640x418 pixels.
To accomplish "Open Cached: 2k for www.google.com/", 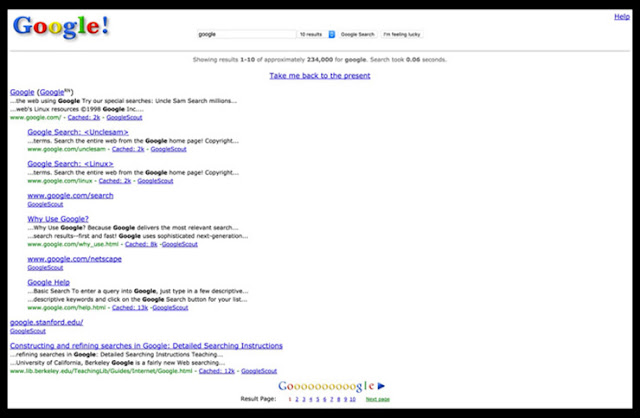I will pos(84,118).
